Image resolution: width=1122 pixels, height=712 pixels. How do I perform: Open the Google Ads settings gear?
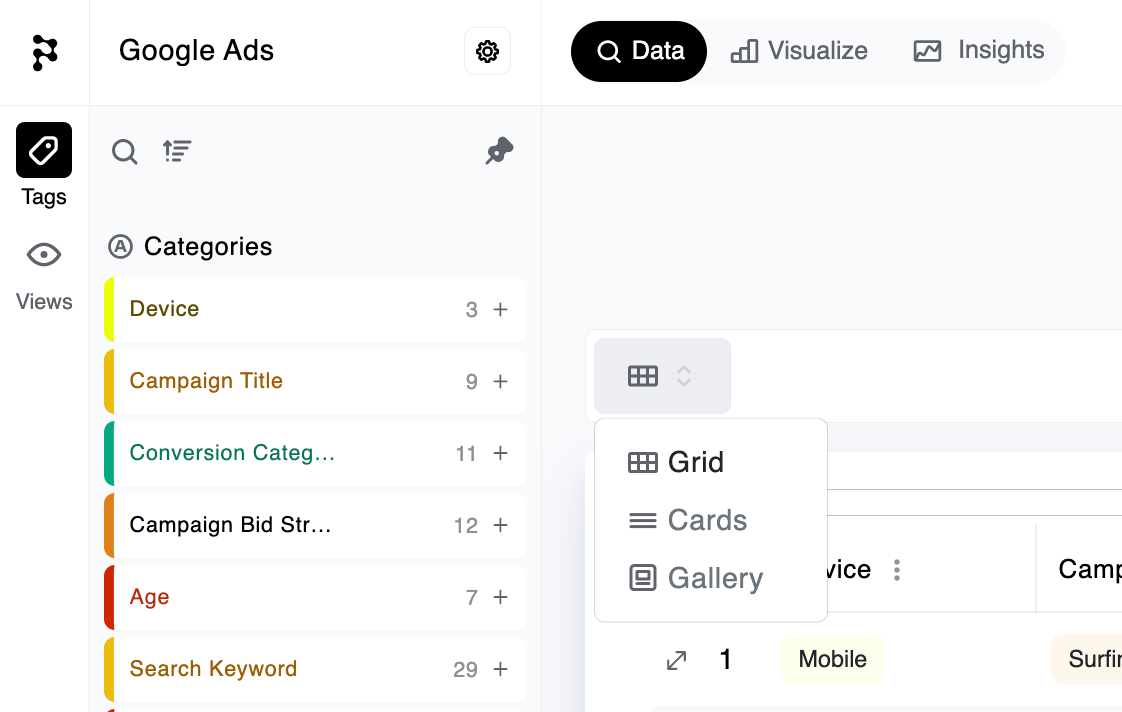point(487,51)
